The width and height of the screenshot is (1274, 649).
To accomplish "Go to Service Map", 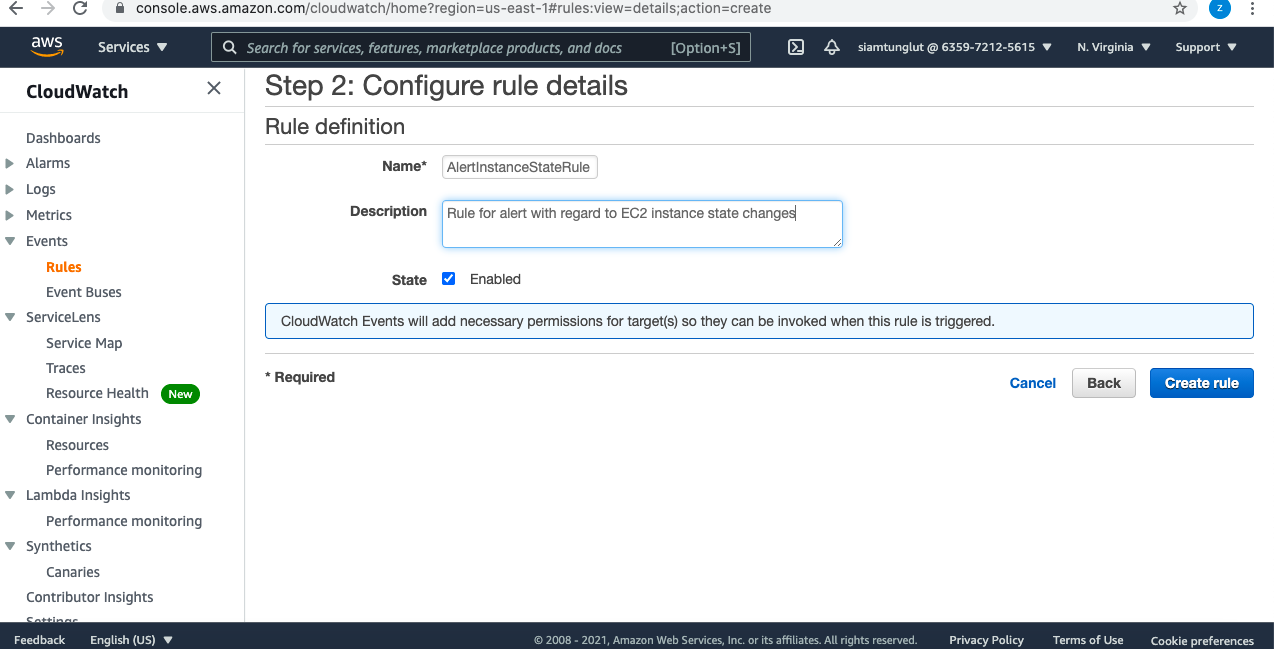I will 84,343.
